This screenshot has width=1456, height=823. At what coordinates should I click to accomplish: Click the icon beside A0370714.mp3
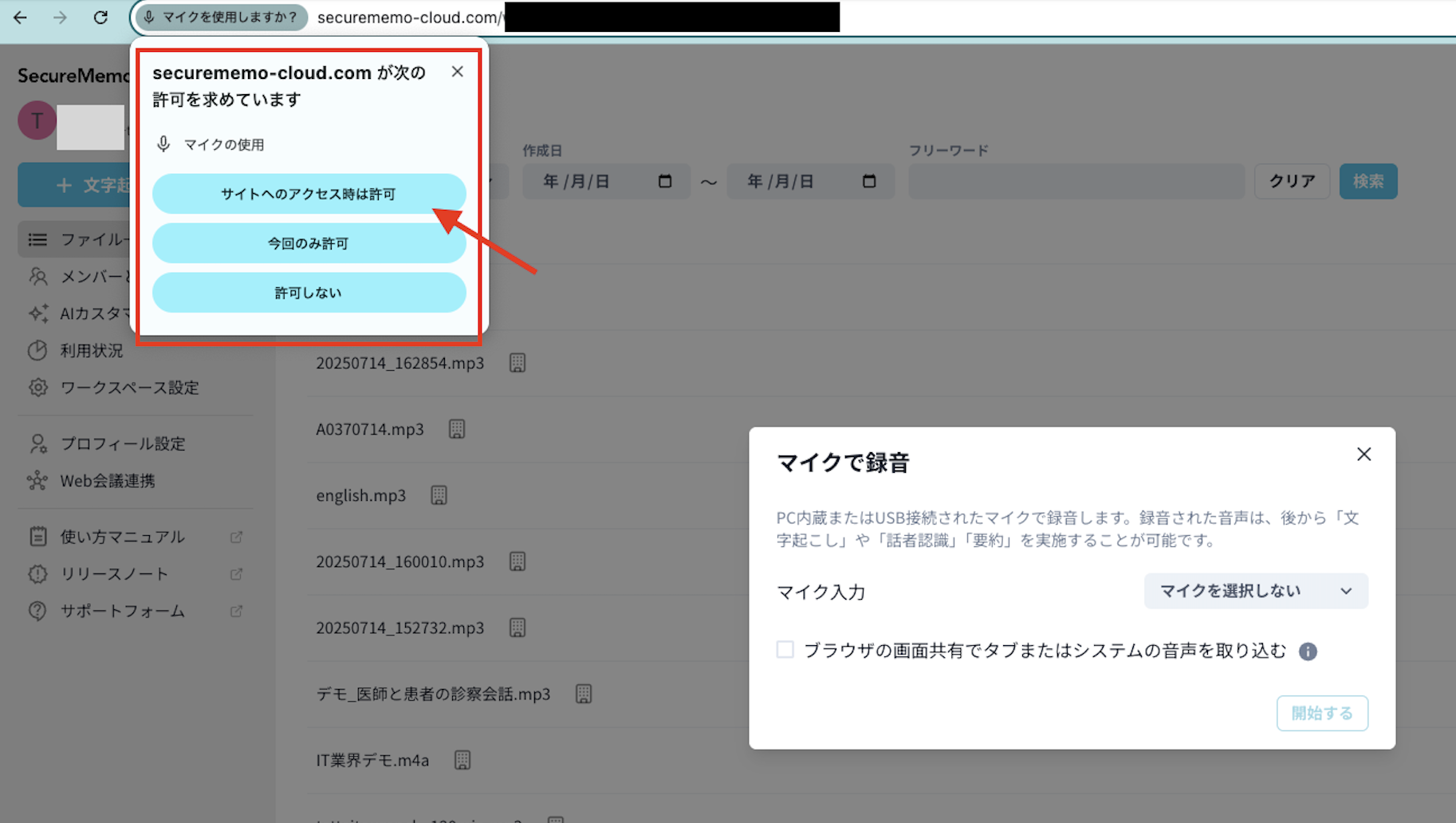pyautogui.click(x=457, y=429)
